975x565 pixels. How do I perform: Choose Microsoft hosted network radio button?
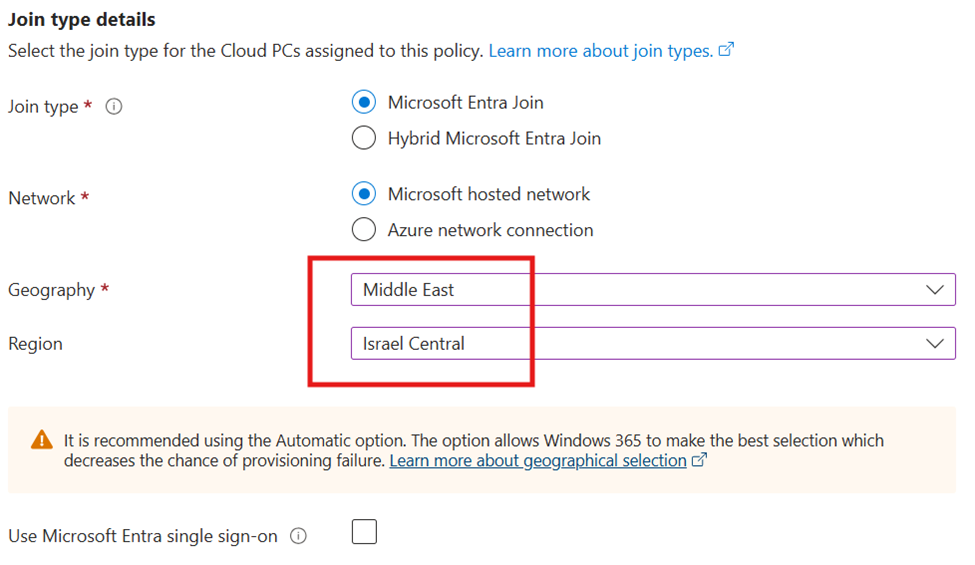click(364, 194)
